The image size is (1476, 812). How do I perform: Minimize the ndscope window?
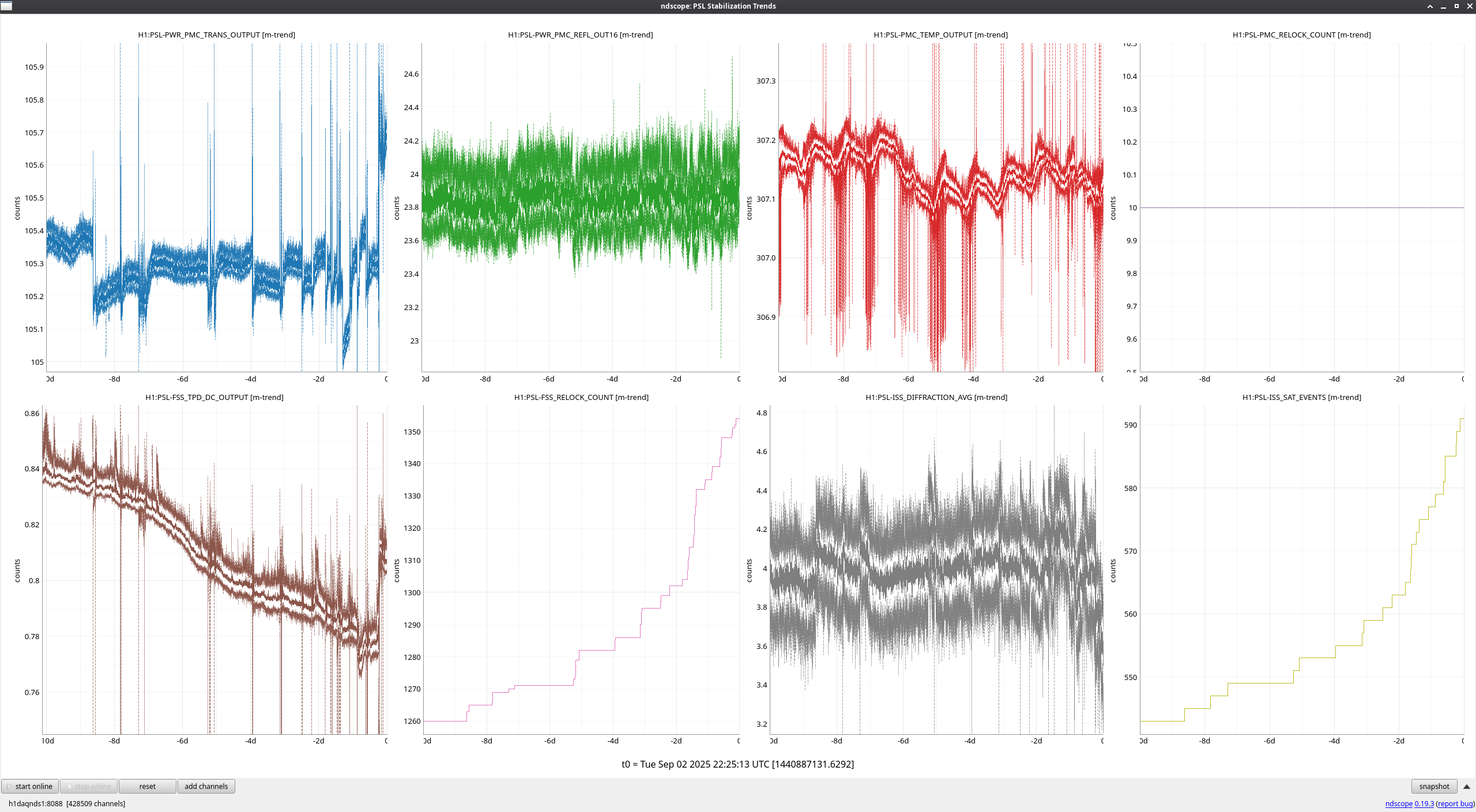pos(1443,6)
